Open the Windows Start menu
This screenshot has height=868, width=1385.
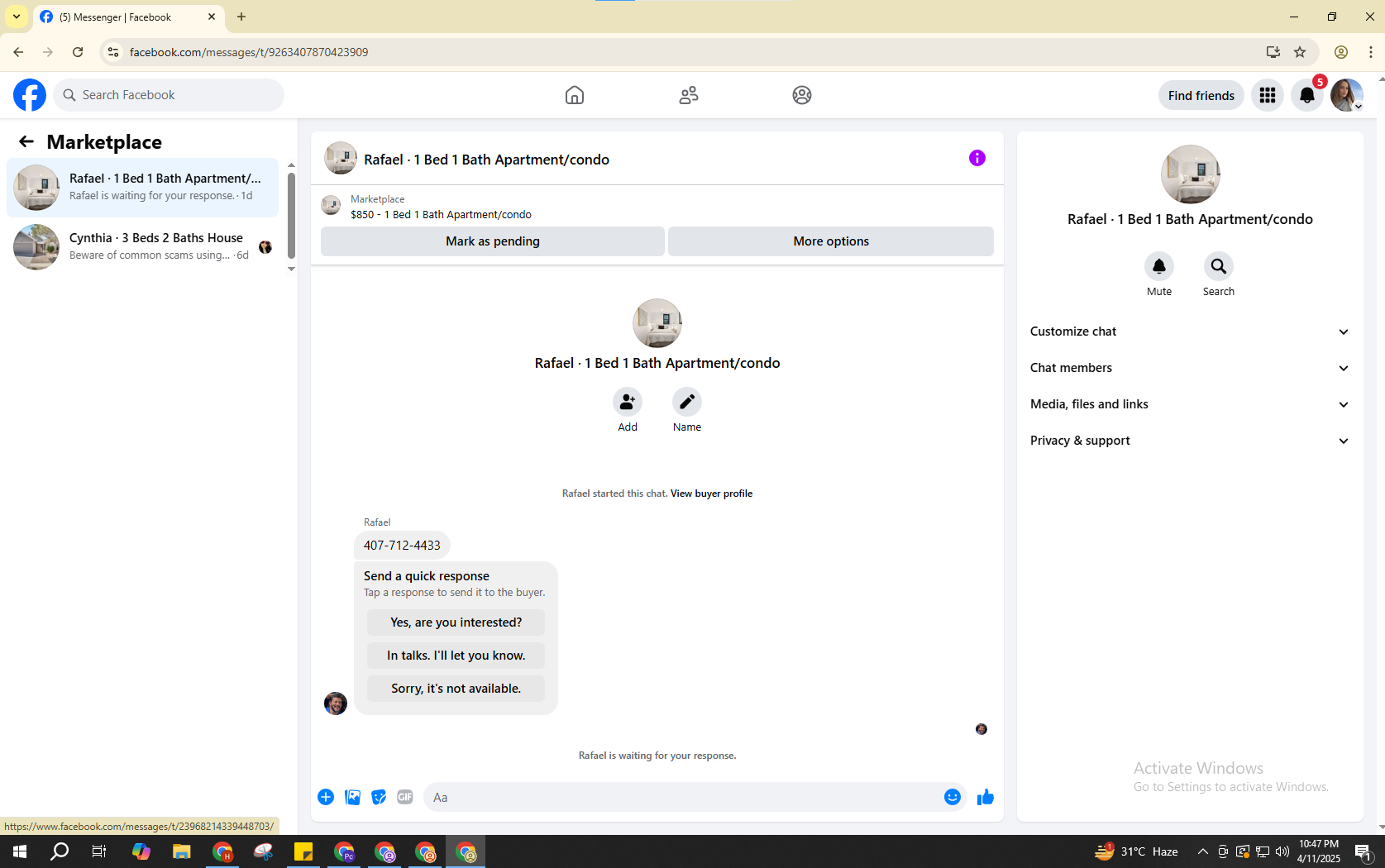(20, 851)
